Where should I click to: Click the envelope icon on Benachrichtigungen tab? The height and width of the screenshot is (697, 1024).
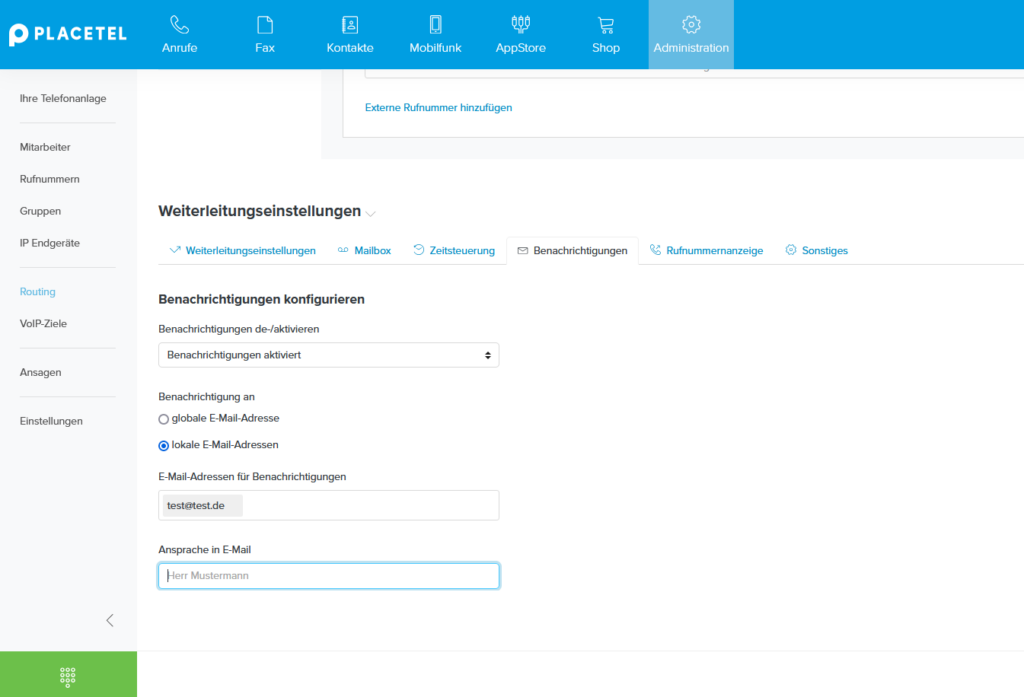522,250
